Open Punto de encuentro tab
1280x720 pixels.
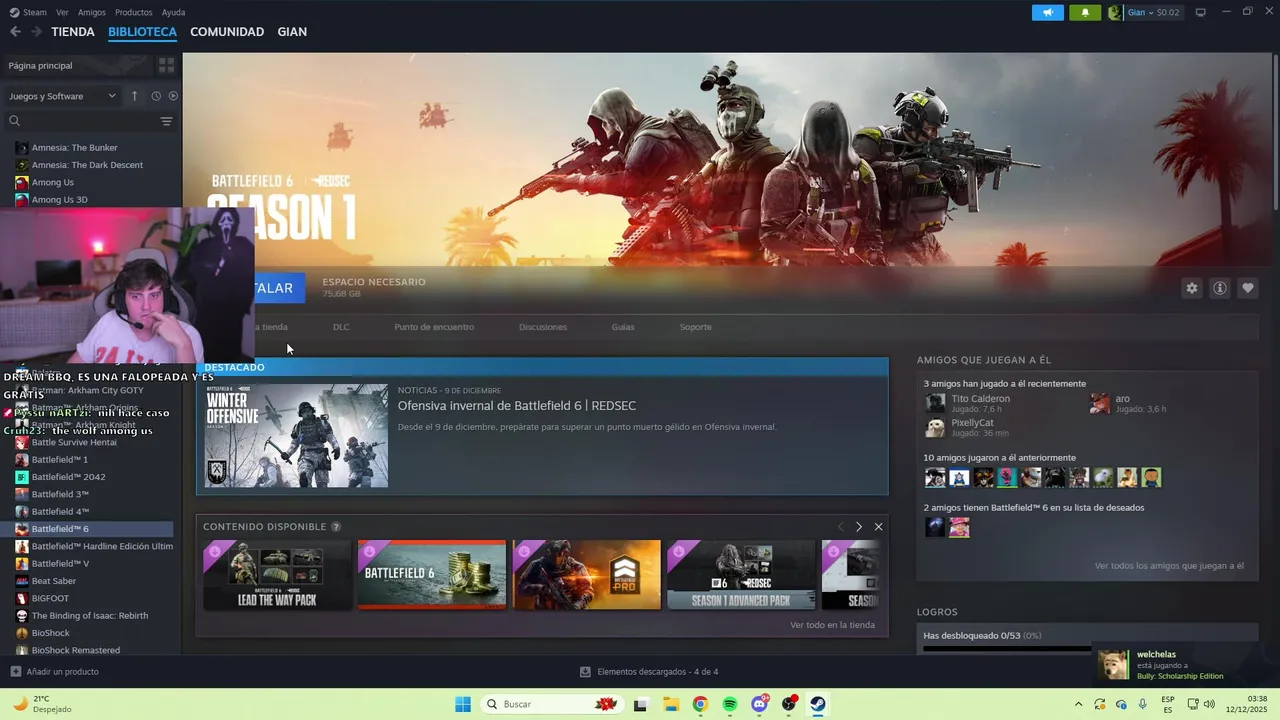coord(434,327)
